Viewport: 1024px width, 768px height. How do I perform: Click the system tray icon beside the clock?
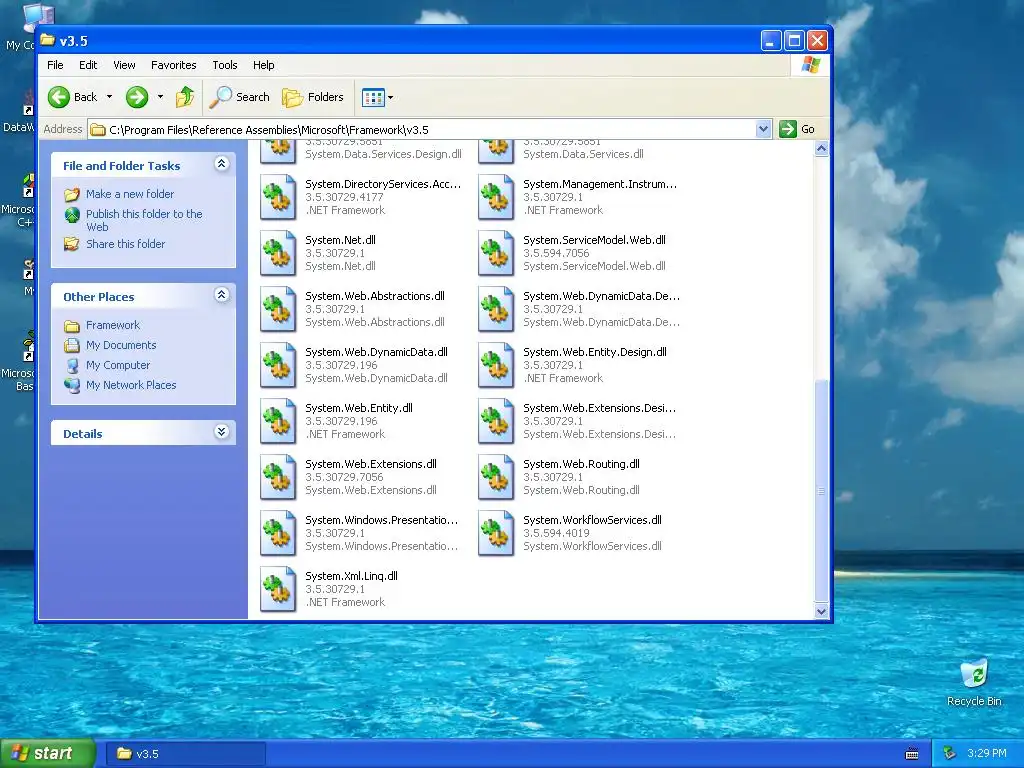click(x=950, y=754)
